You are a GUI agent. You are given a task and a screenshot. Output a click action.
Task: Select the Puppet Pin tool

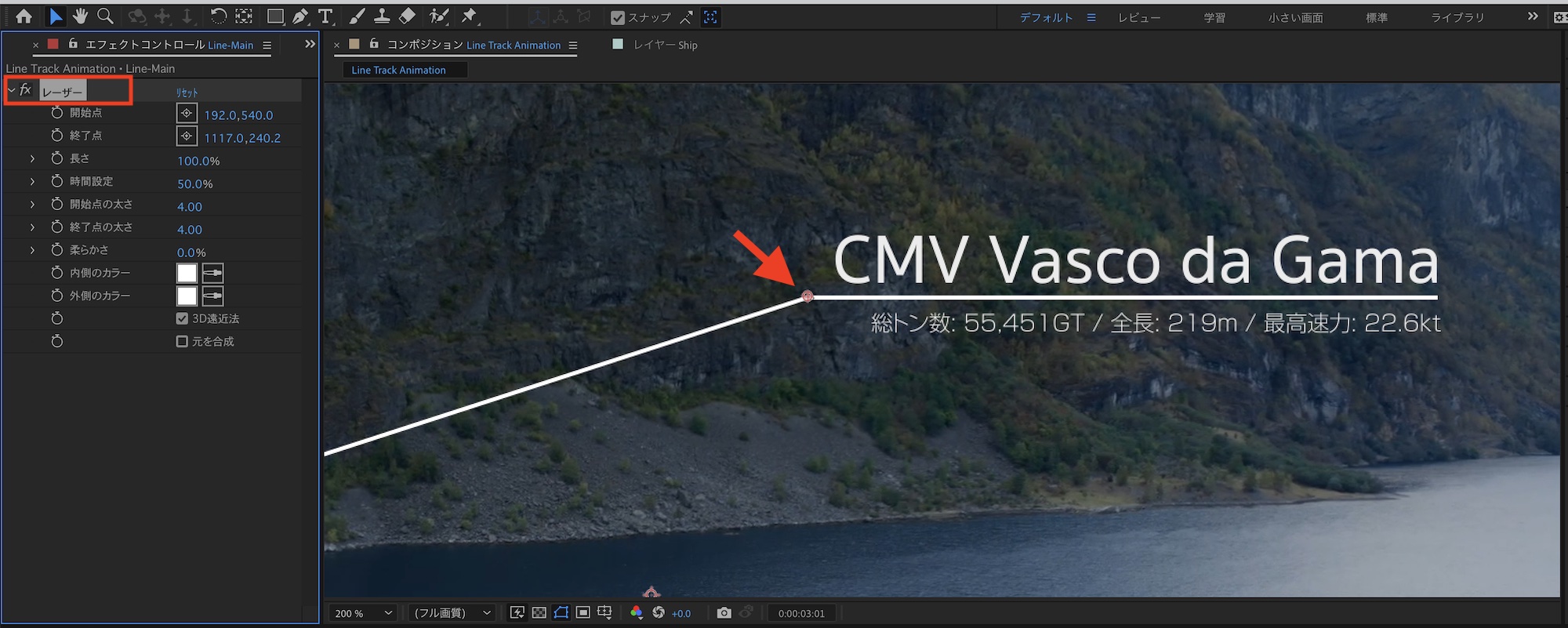pos(469,16)
